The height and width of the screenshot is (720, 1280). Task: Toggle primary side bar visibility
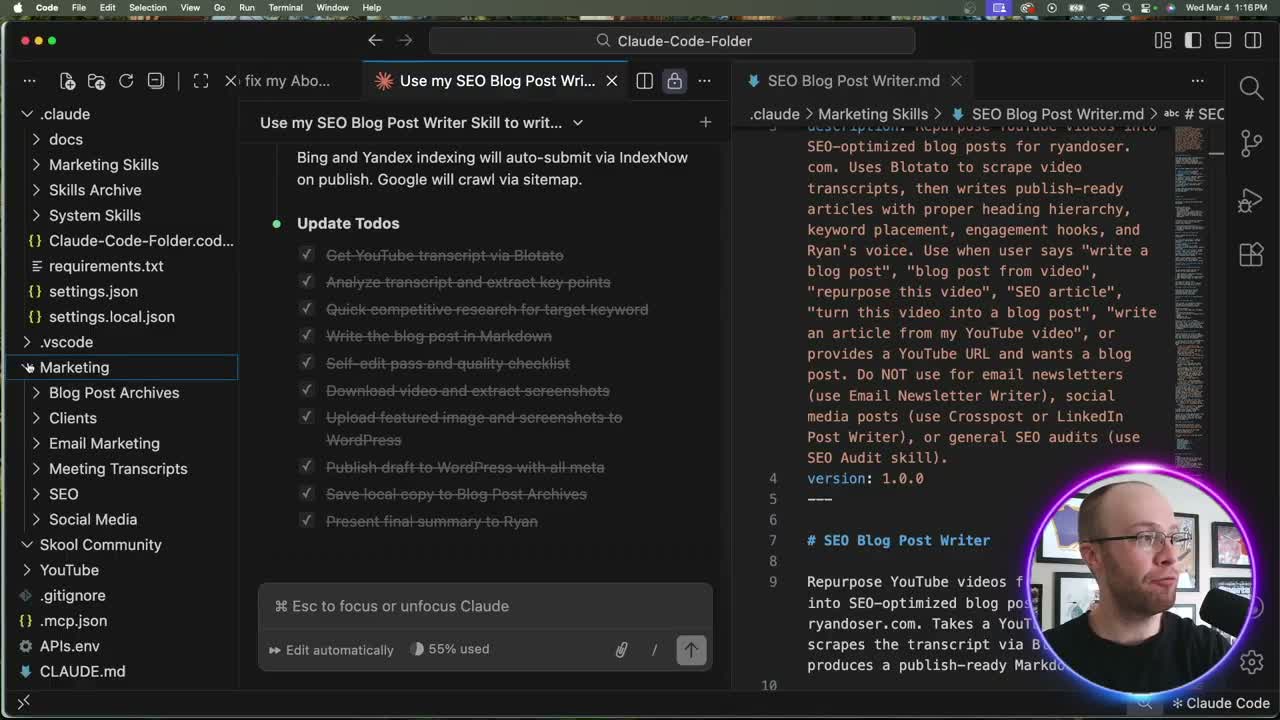[1193, 41]
